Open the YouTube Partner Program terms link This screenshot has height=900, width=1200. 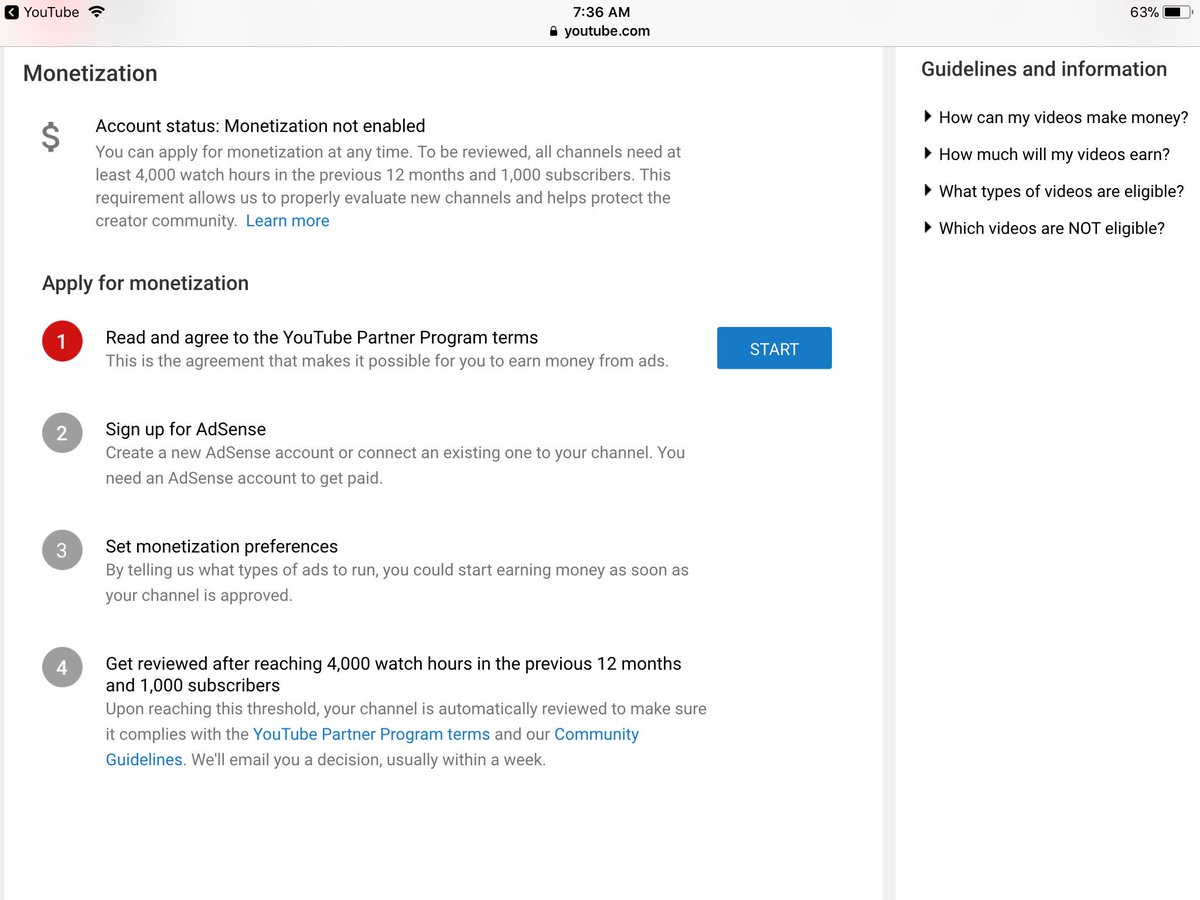[x=371, y=734]
